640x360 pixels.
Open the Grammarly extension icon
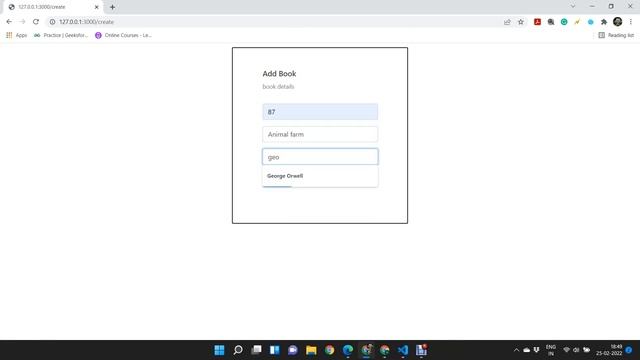pyautogui.click(x=564, y=22)
